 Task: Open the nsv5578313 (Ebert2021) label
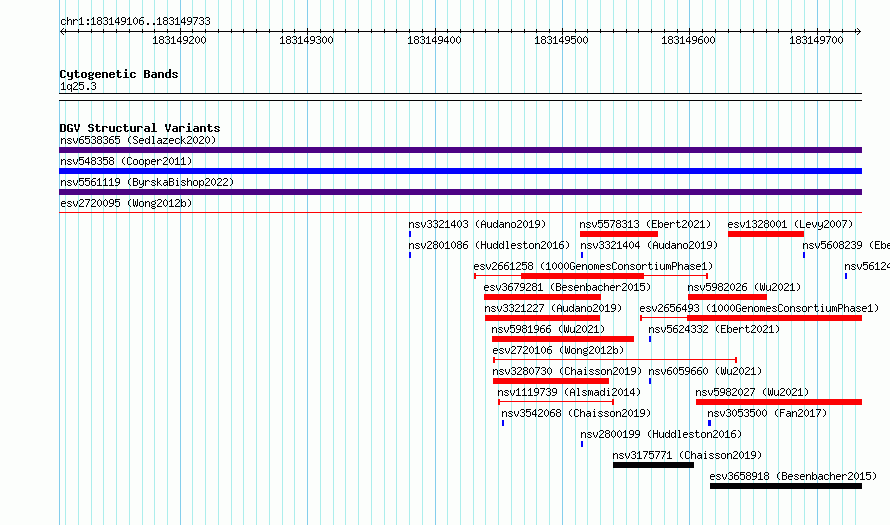click(645, 224)
